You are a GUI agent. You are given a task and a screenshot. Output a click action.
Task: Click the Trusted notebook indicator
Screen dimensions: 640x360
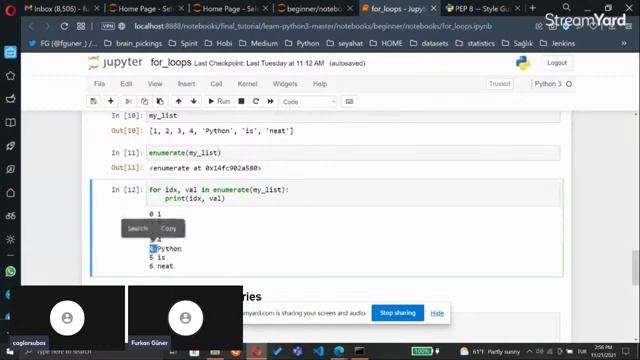[500, 84]
